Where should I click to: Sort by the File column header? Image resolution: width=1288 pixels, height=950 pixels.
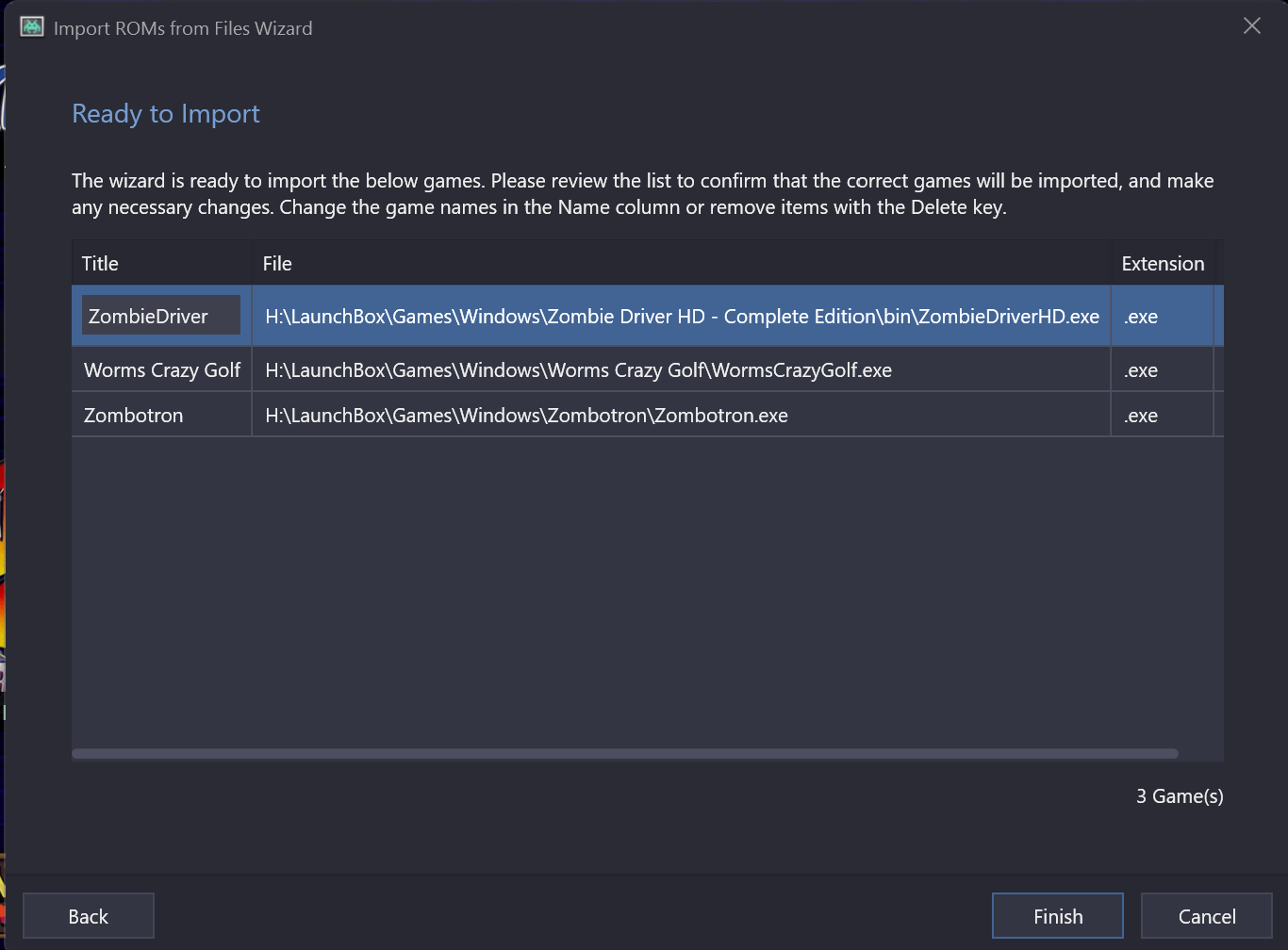(x=682, y=263)
